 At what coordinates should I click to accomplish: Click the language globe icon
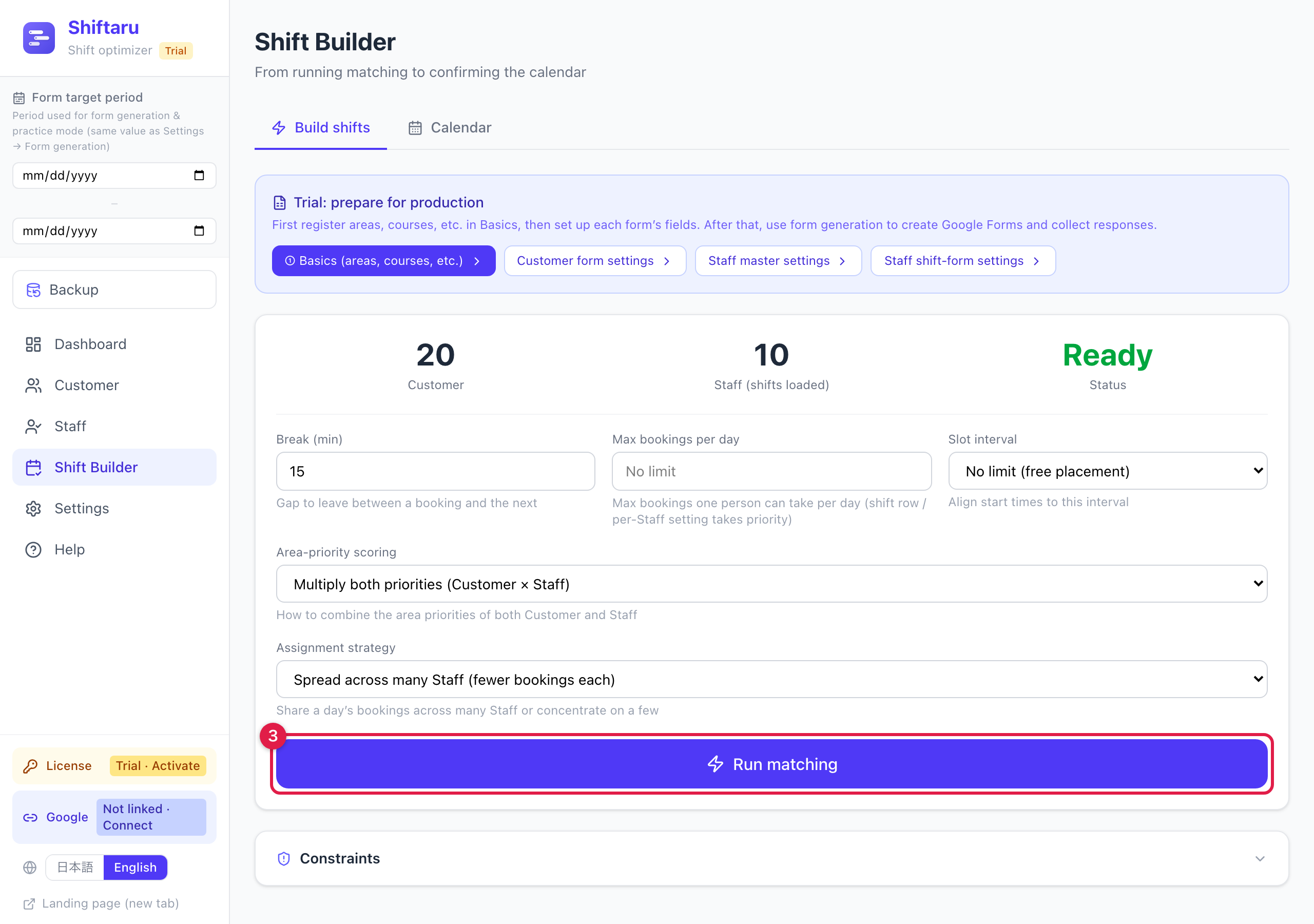tap(30, 868)
